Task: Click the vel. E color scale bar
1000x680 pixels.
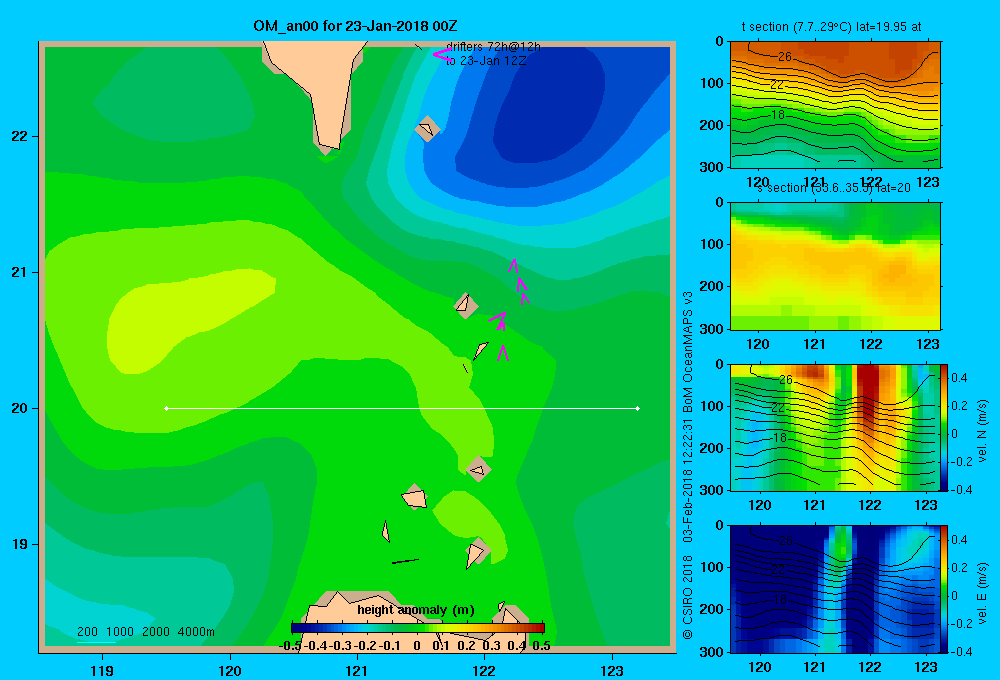Action: point(945,589)
